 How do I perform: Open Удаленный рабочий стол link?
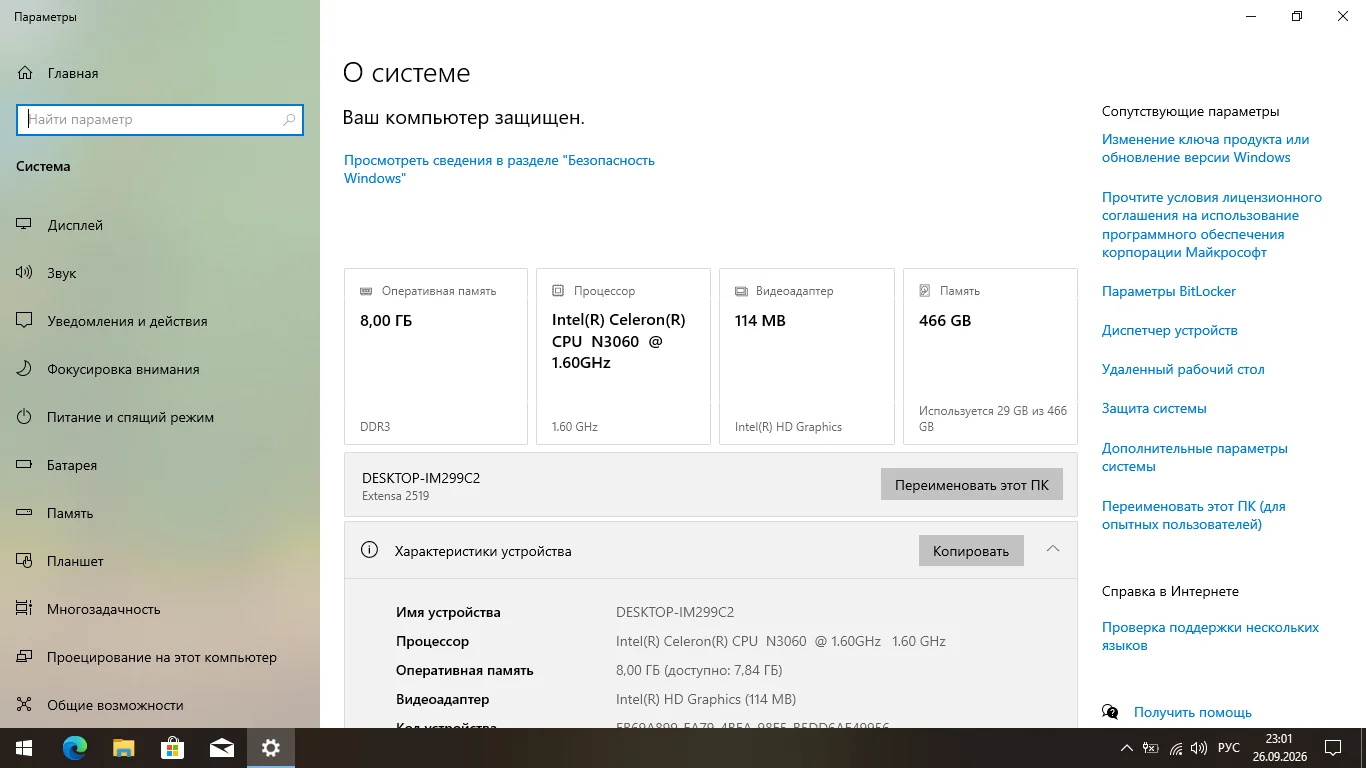pyautogui.click(x=1183, y=369)
